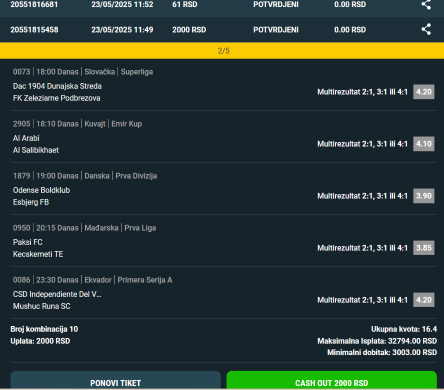
Task: Click the PONOVI TIKET button
Action: pos(115,381)
